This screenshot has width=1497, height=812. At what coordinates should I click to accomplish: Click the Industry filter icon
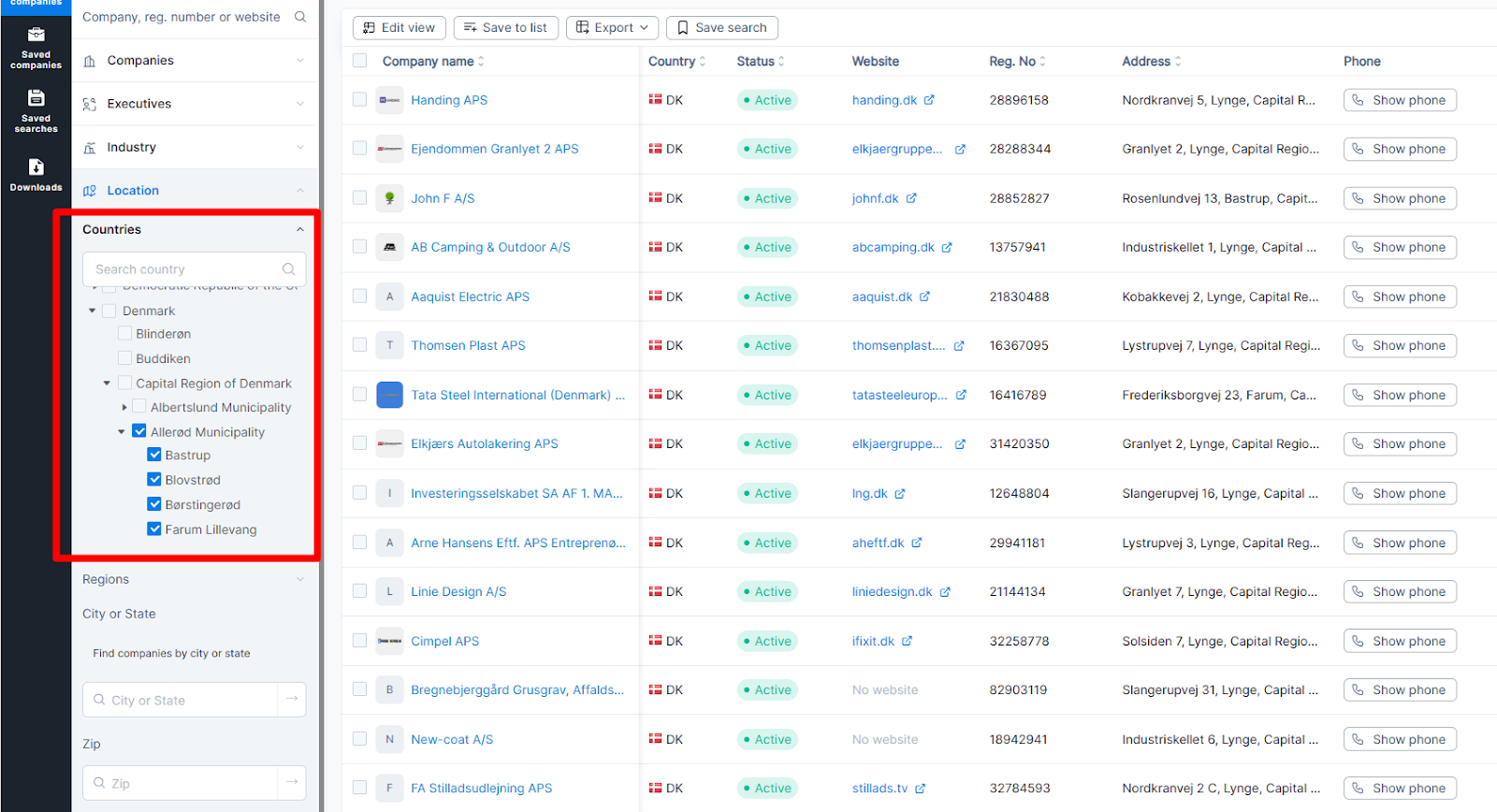[x=90, y=148]
